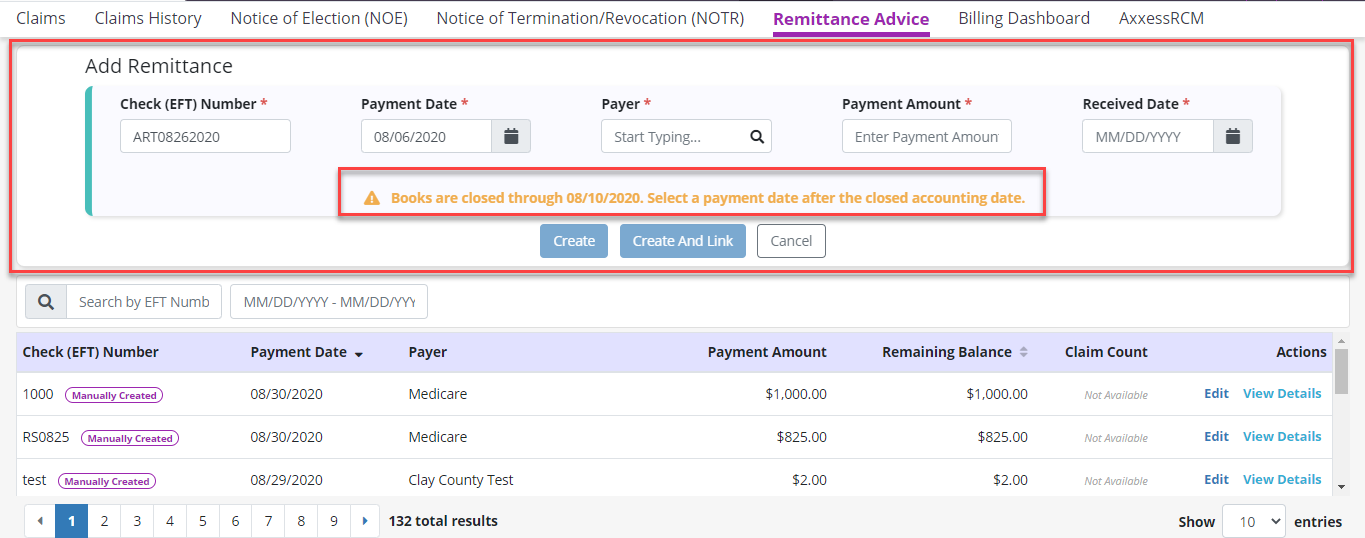Click the Payer search magnifier icon
The image size is (1365, 538).
pyautogui.click(x=757, y=137)
